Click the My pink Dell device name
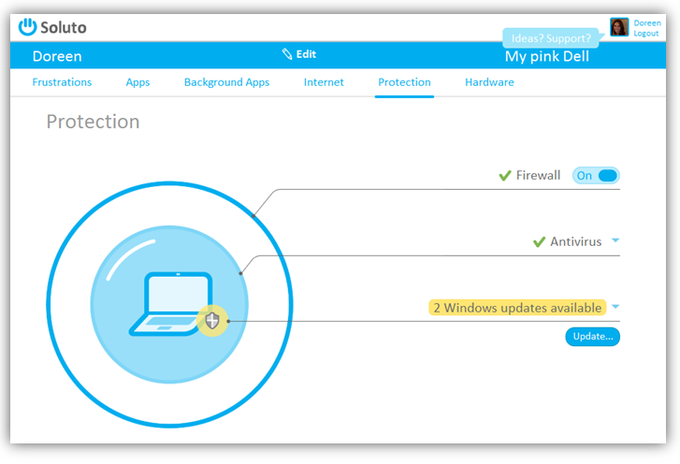680x464 pixels. 547,56
